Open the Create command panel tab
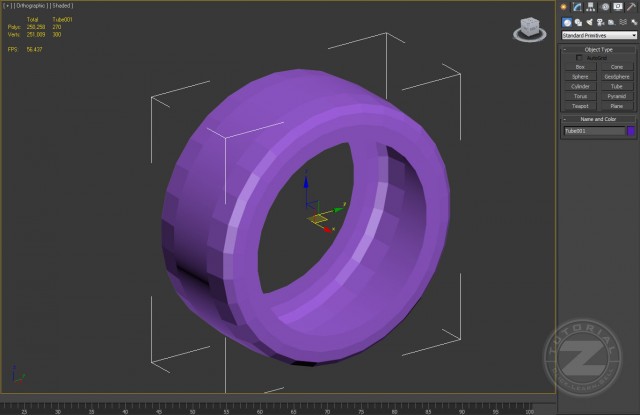Image resolution: width=640 pixels, height=415 pixels. [x=564, y=7]
